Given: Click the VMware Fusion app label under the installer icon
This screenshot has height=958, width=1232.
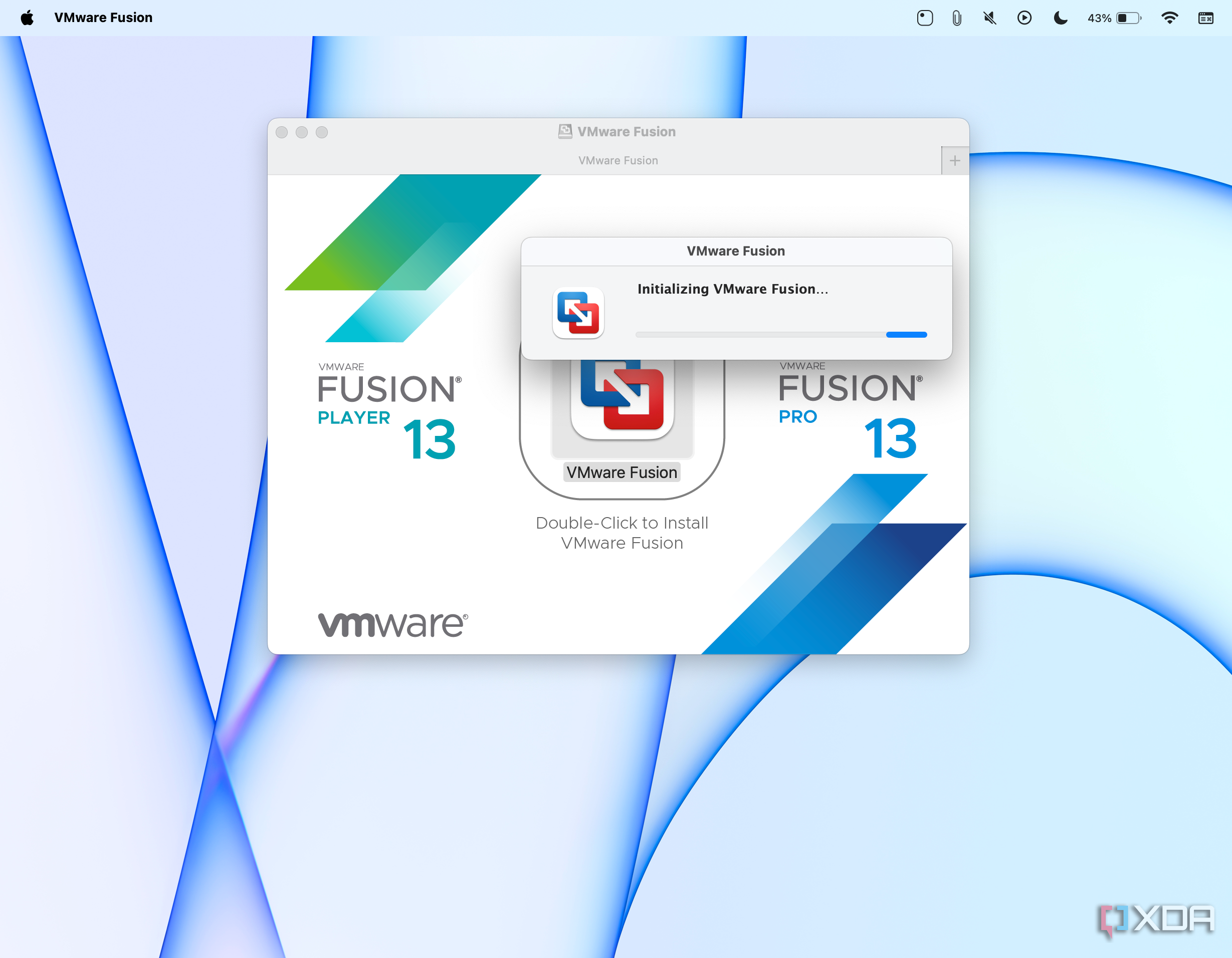Looking at the screenshot, I should pos(622,472).
